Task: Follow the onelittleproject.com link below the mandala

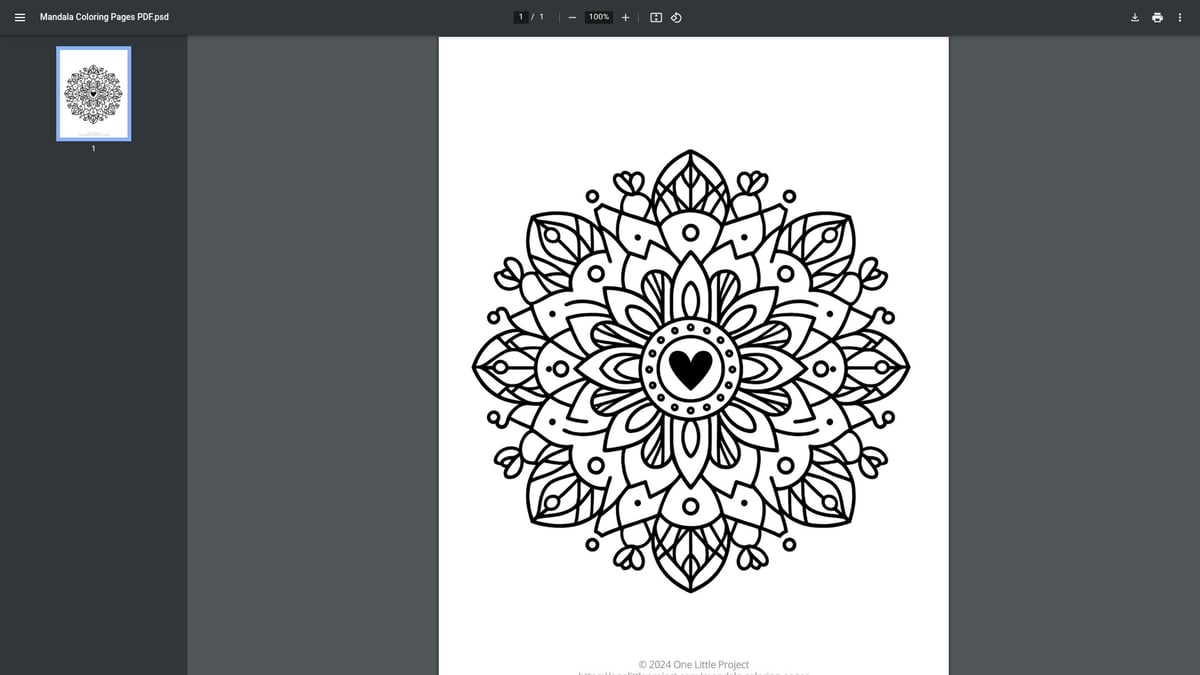Action: pyautogui.click(x=693, y=673)
